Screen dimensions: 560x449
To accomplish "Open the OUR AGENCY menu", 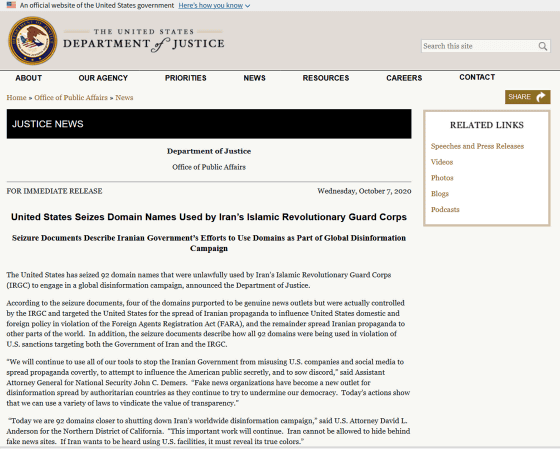I will point(103,78).
